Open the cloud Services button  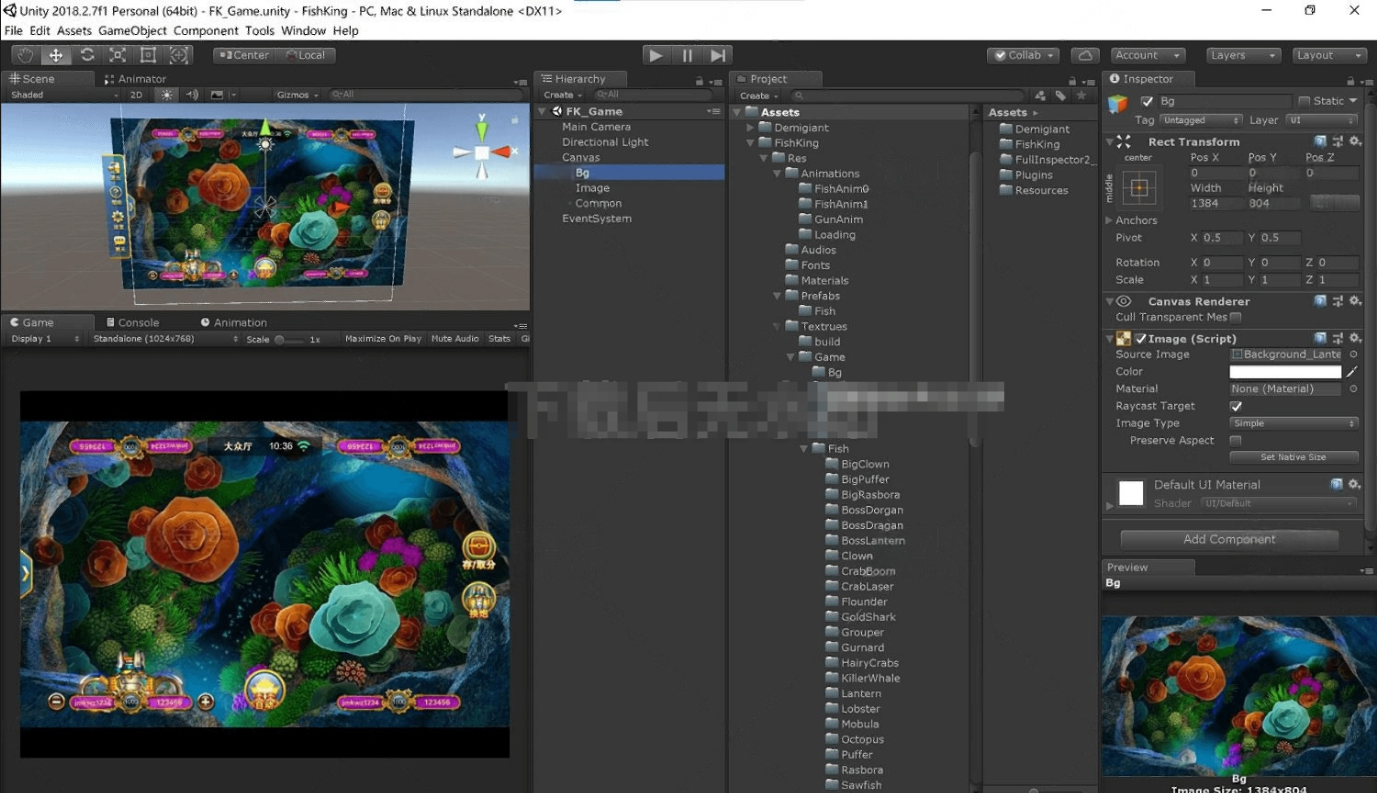[1085, 55]
